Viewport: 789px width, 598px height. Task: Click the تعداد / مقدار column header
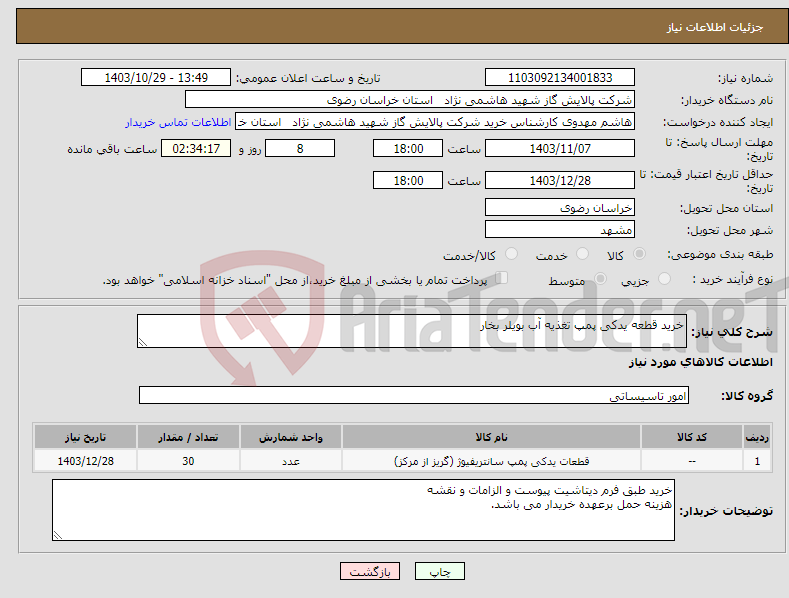pyautogui.click(x=188, y=437)
